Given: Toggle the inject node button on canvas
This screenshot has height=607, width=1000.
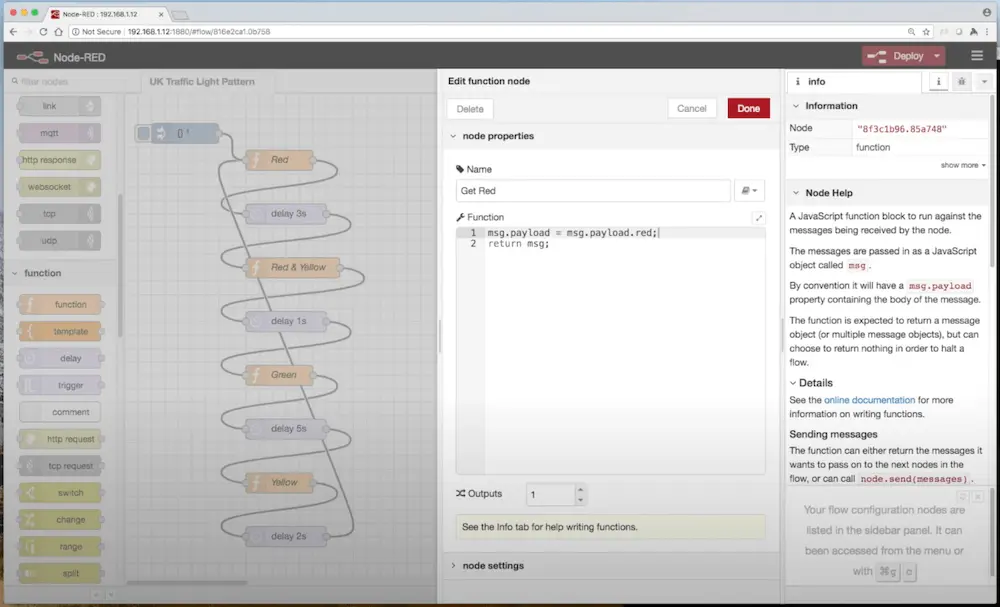Looking at the screenshot, I should (x=144, y=133).
